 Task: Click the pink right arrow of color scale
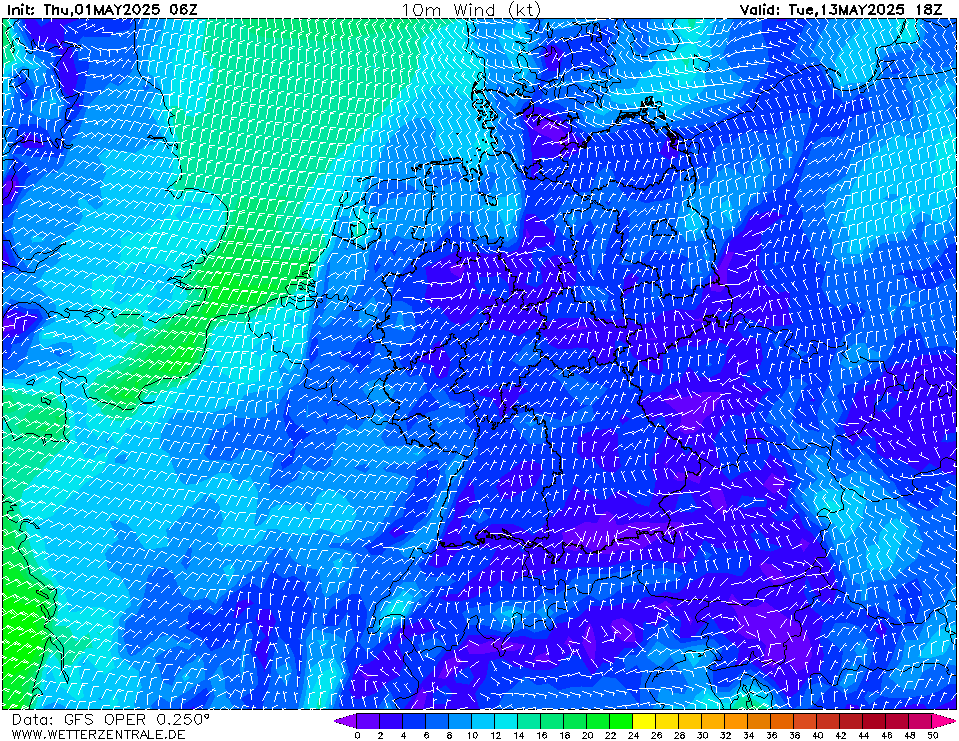pos(944,721)
